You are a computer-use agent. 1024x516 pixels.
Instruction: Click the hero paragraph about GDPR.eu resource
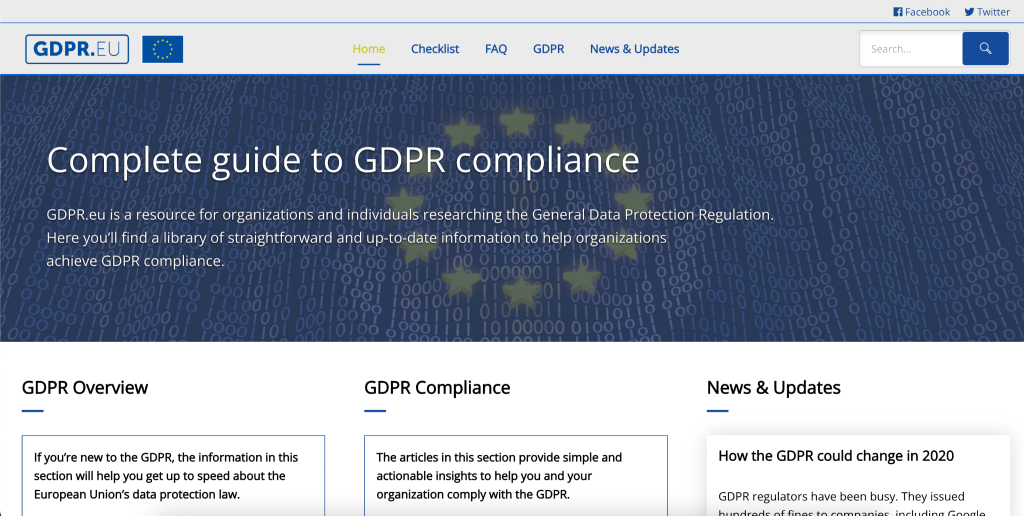click(x=410, y=238)
